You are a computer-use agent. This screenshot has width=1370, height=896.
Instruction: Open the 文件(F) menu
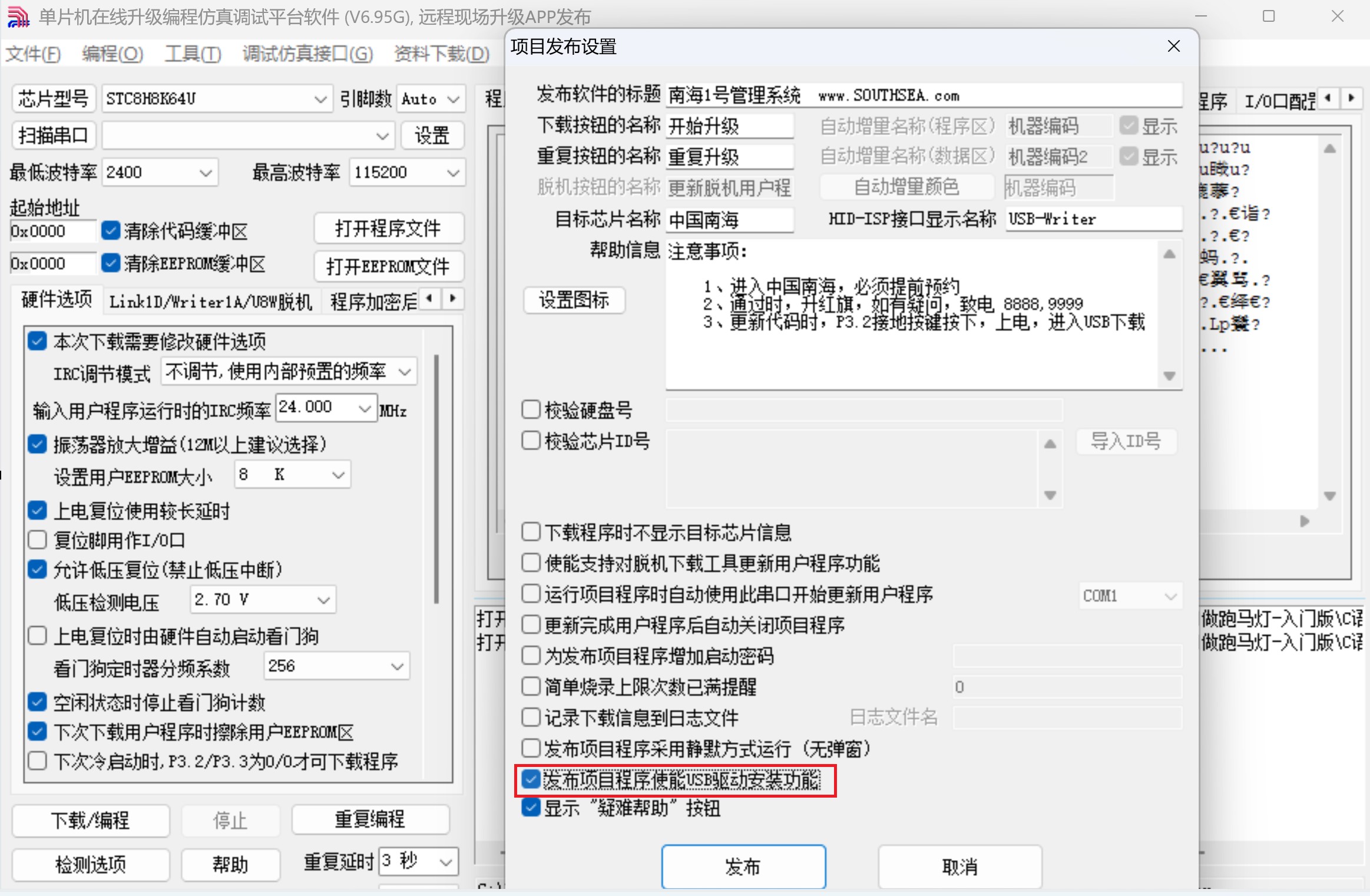(x=33, y=54)
